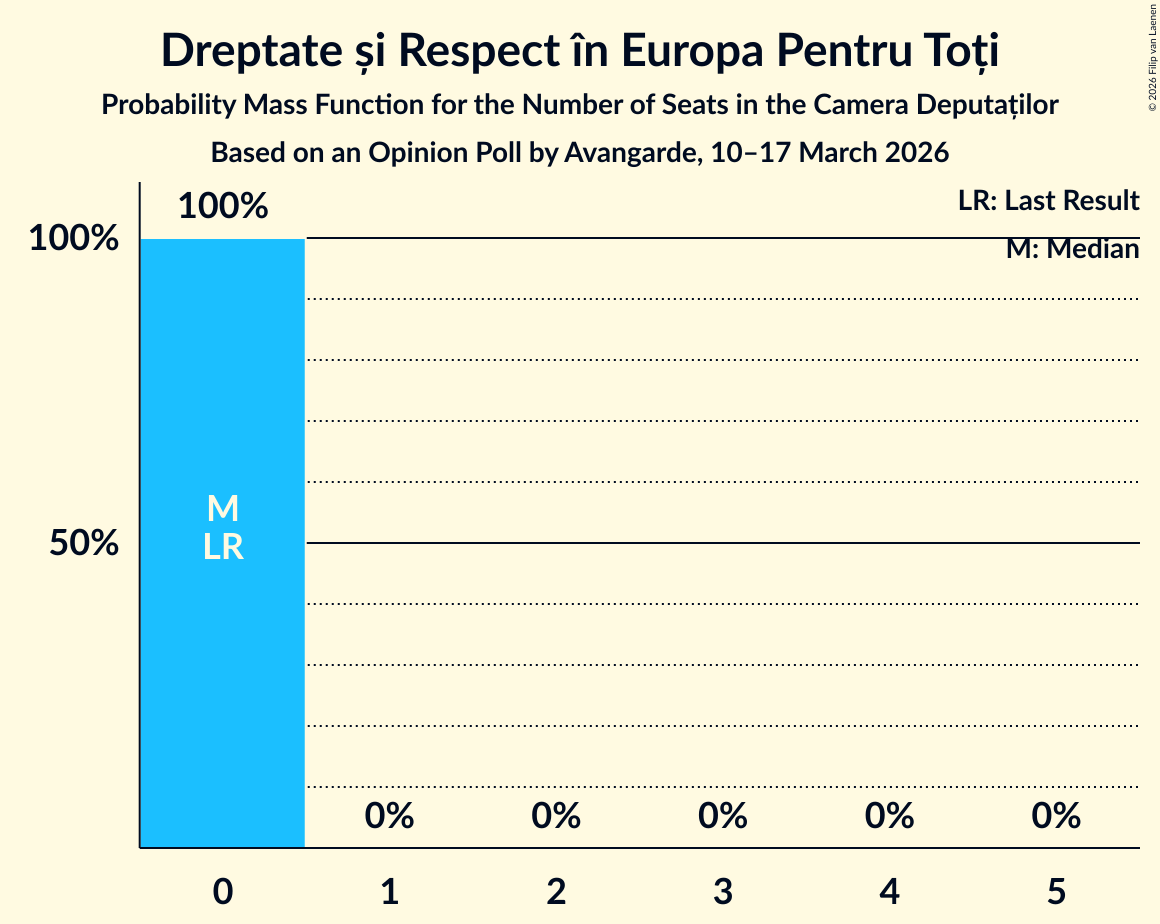Click the LR: Last Result legend entry

[1048, 201]
